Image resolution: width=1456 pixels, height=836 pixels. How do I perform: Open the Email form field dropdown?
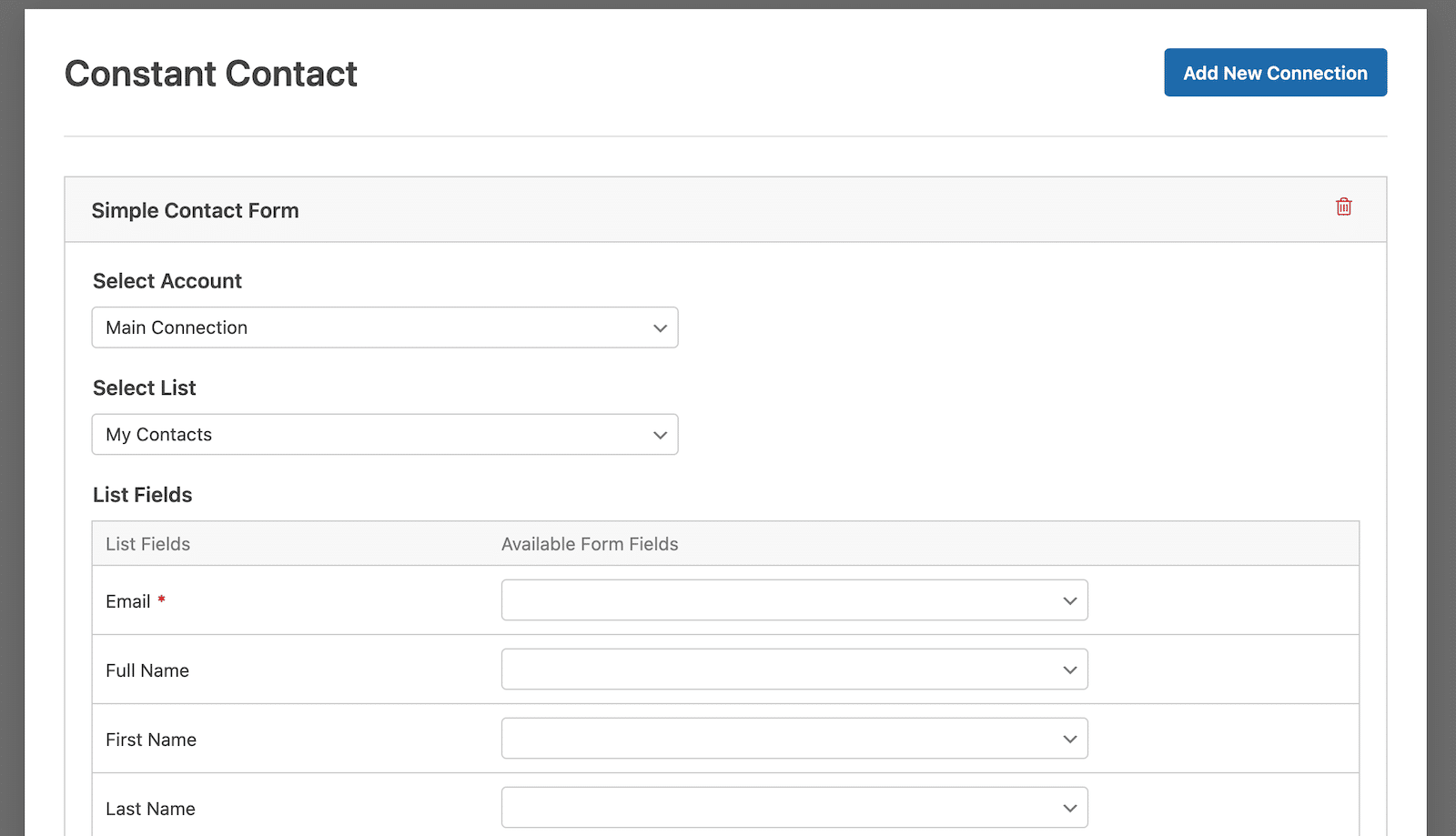(794, 600)
